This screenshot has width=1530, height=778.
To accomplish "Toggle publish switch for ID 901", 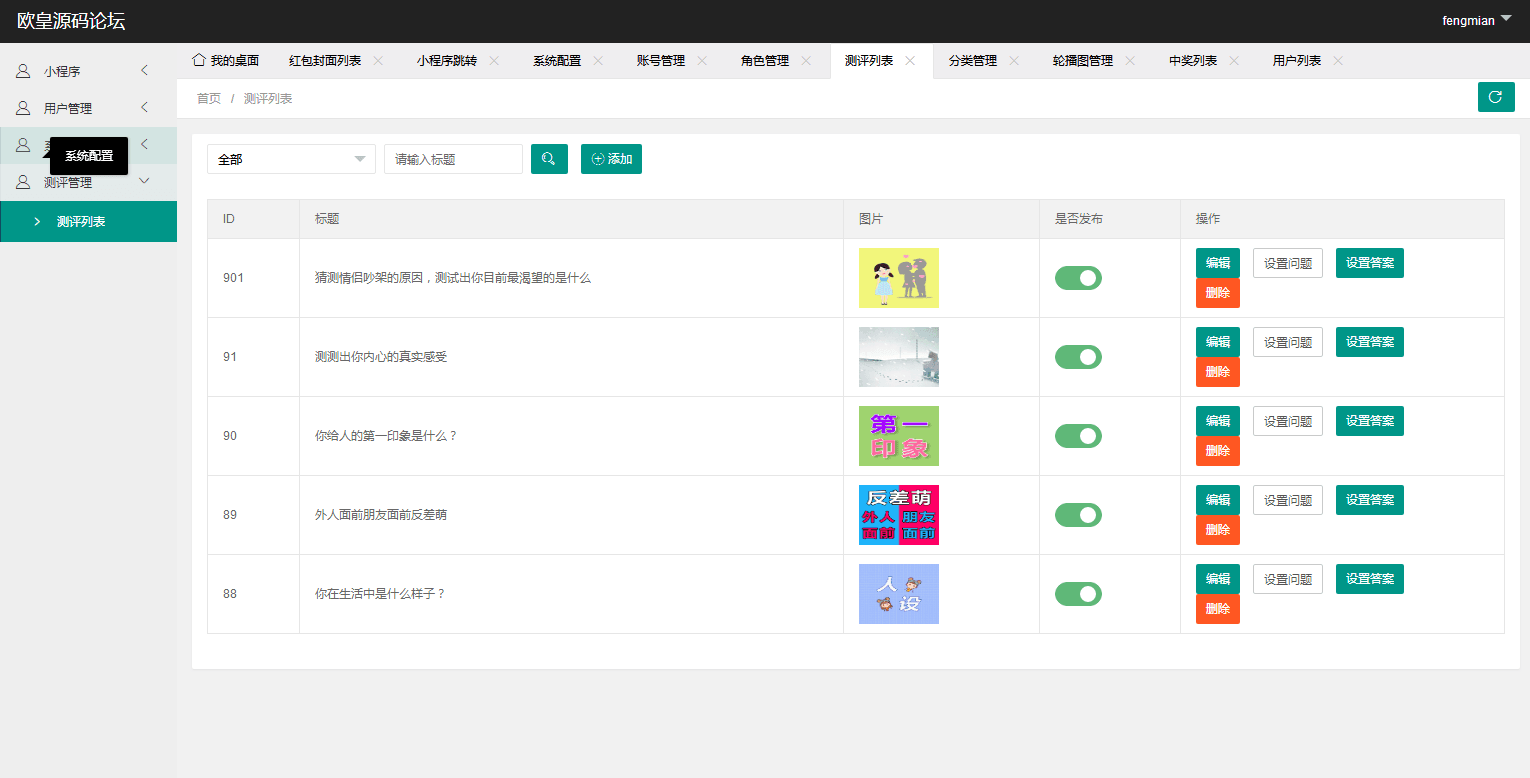I will point(1078,278).
